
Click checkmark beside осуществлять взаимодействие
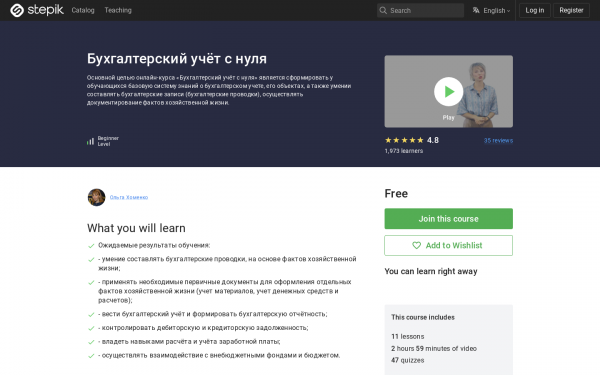(91, 356)
